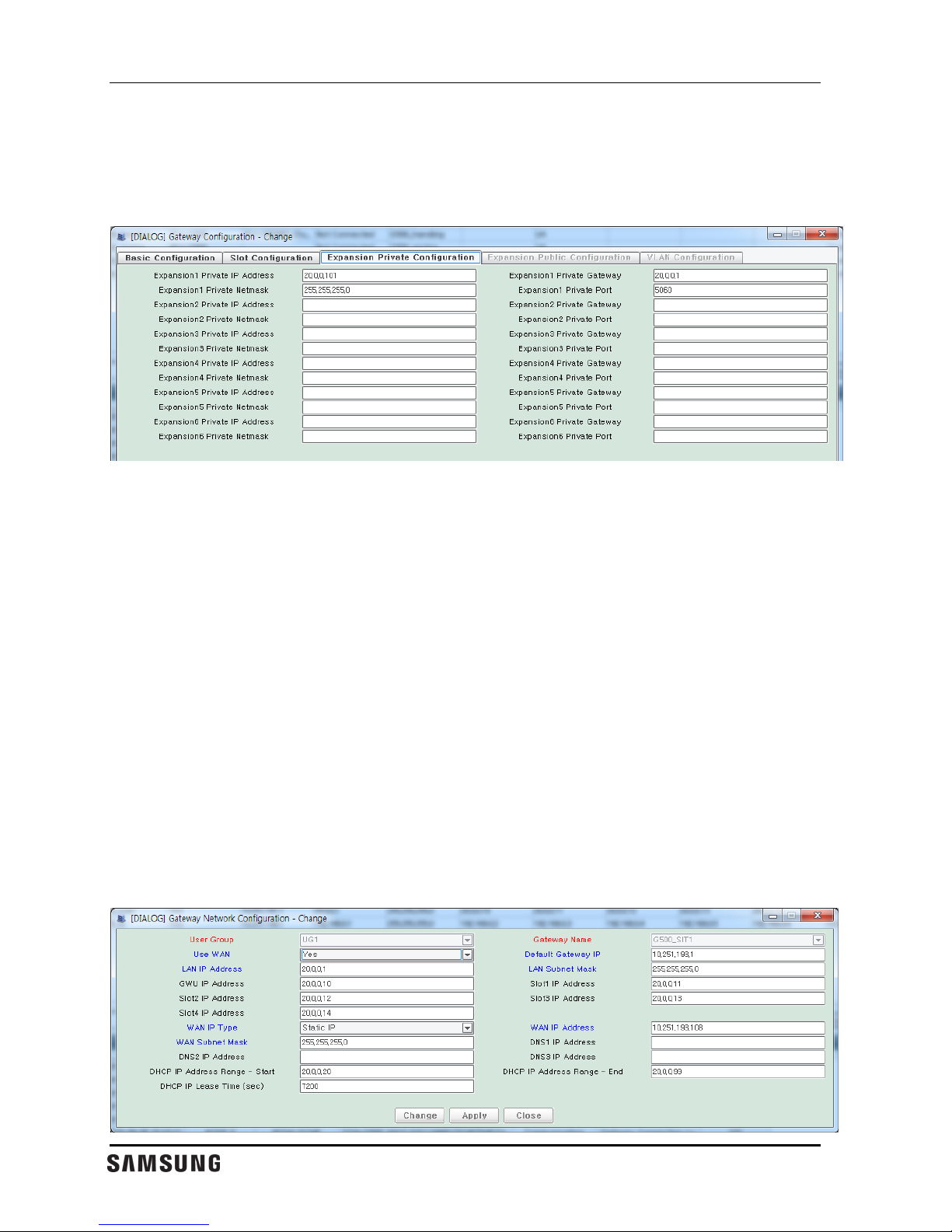Image resolution: width=952 pixels, height=1232 pixels.
Task: Click the Expansion5 Private Netmask field
Action: pos(389,407)
